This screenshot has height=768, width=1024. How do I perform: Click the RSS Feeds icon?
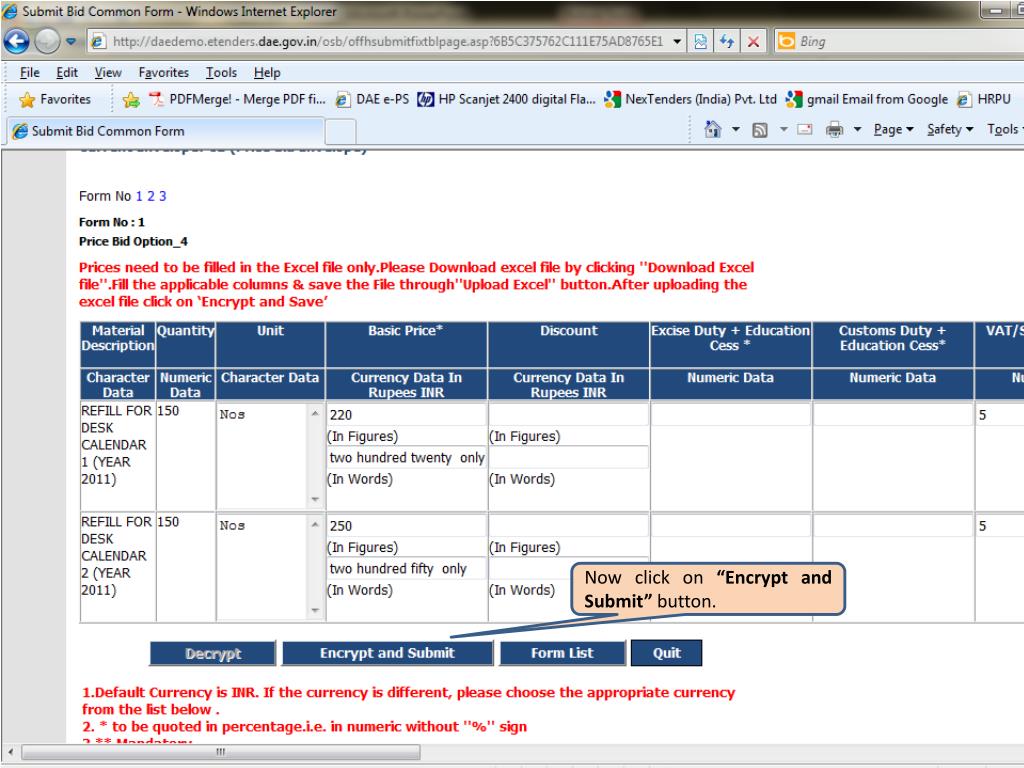(x=760, y=130)
